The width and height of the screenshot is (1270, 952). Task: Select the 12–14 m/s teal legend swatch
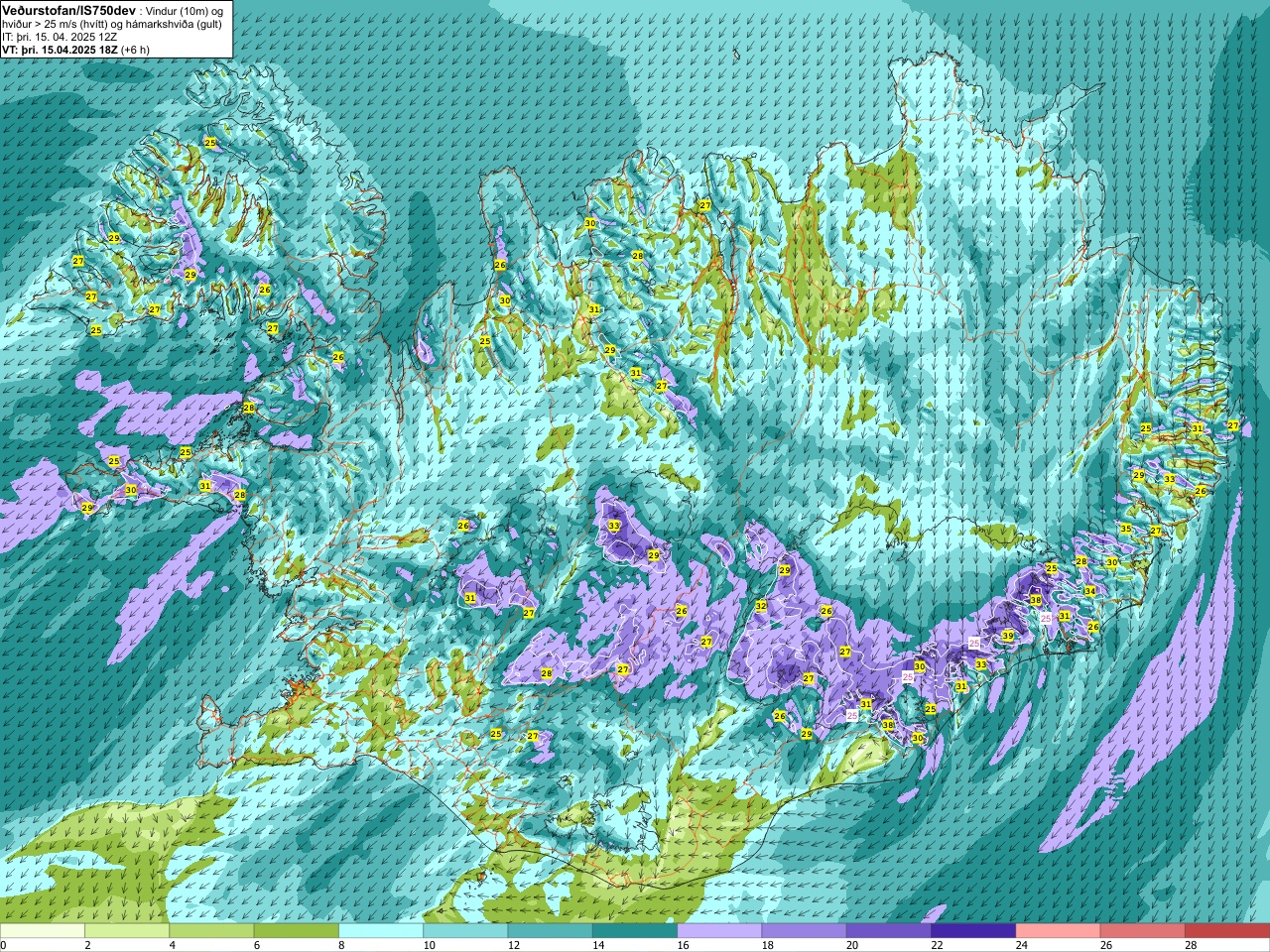click(551, 931)
